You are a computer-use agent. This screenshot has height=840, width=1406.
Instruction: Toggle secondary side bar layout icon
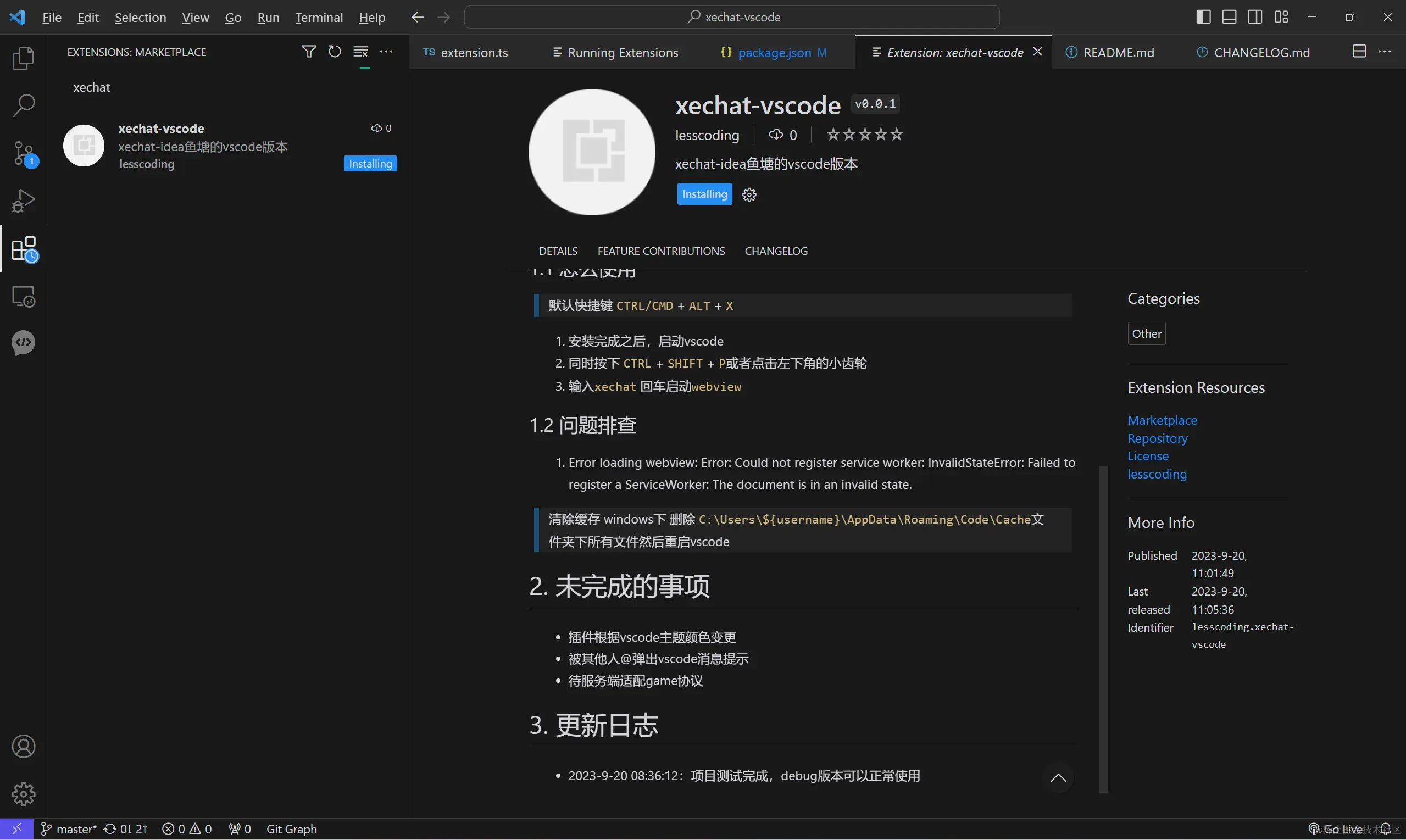1255,17
